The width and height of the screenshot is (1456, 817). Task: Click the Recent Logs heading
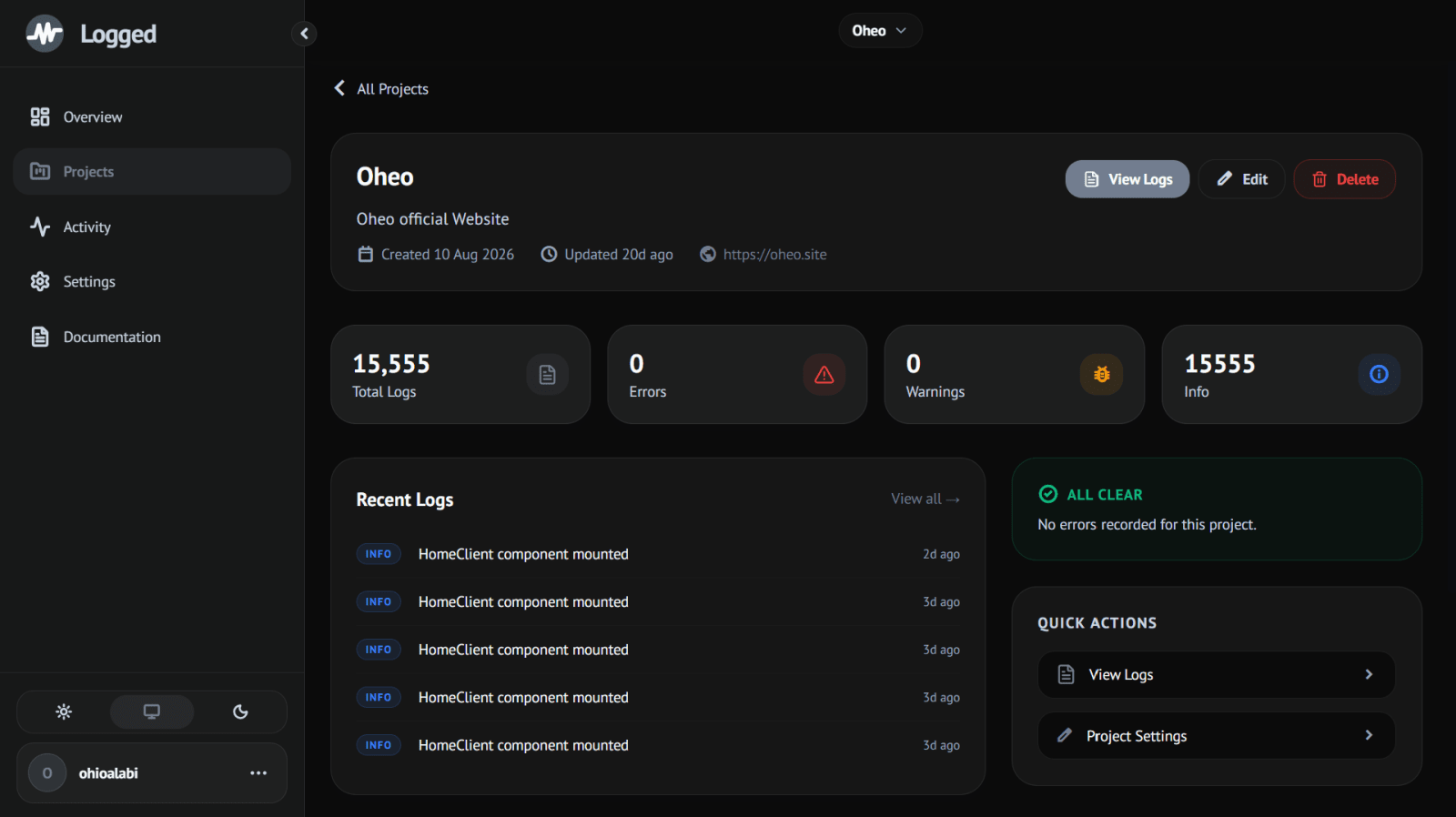click(405, 499)
